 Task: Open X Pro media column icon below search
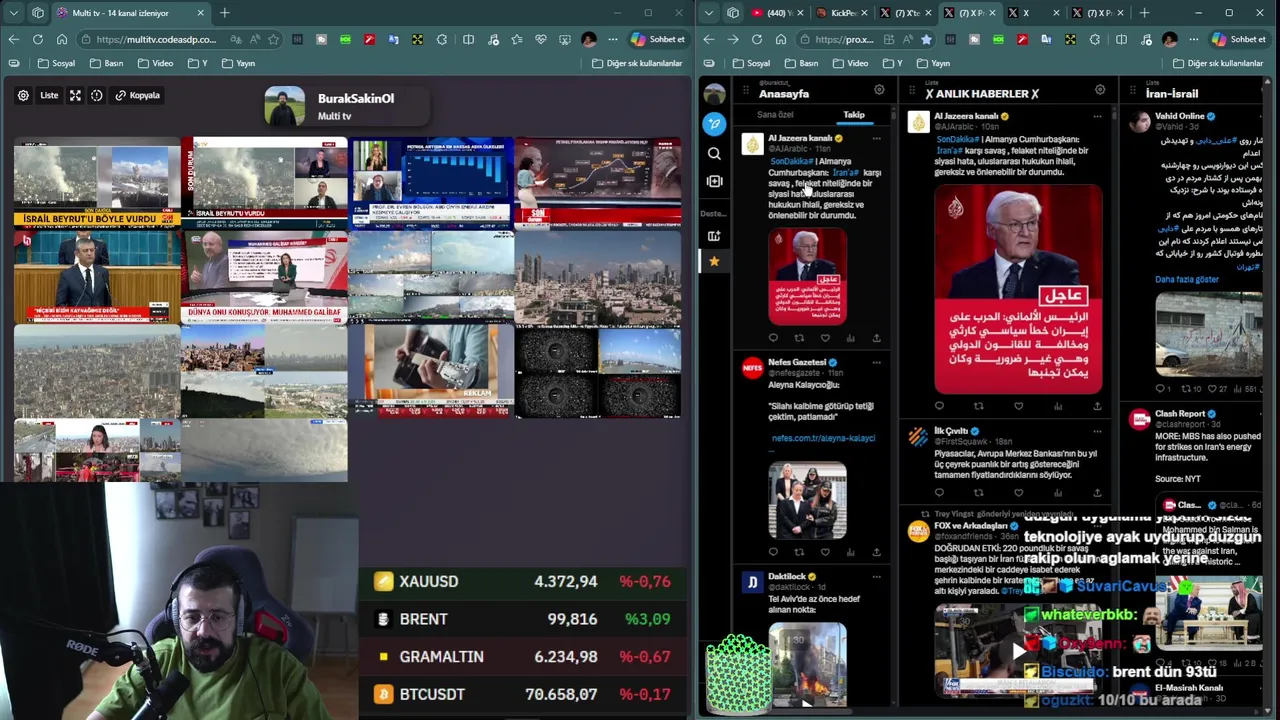(714, 181)
